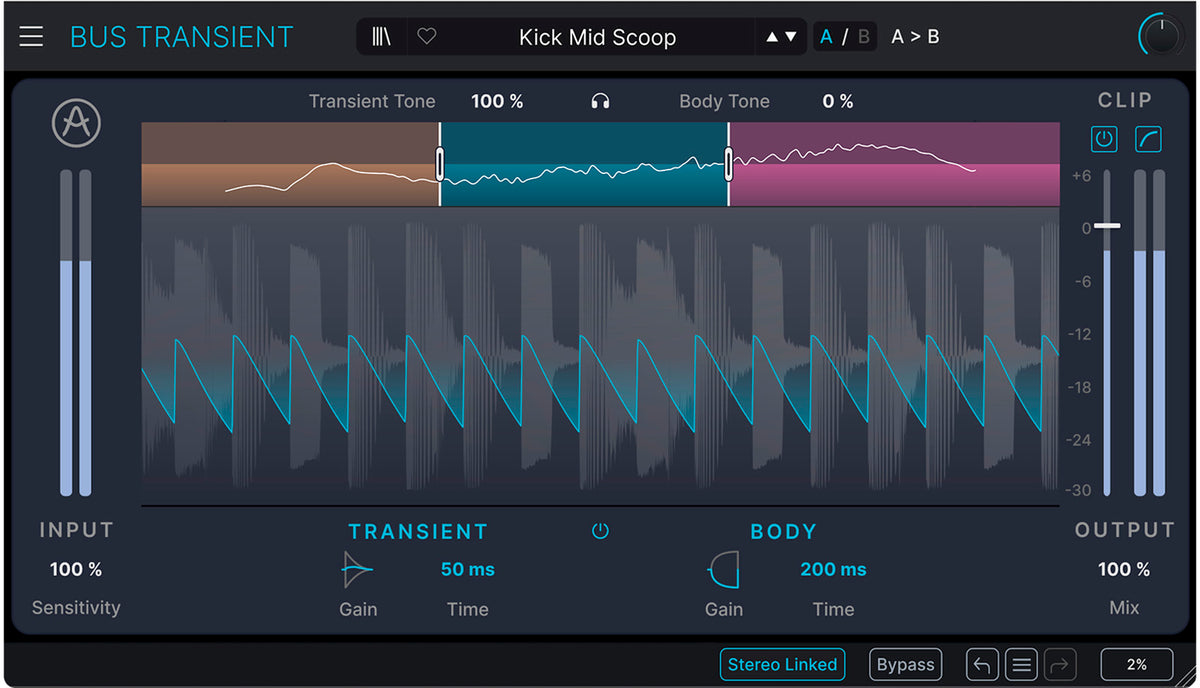Click the Body Gain control icon
1200x688 pixels.
pos(723,570)
